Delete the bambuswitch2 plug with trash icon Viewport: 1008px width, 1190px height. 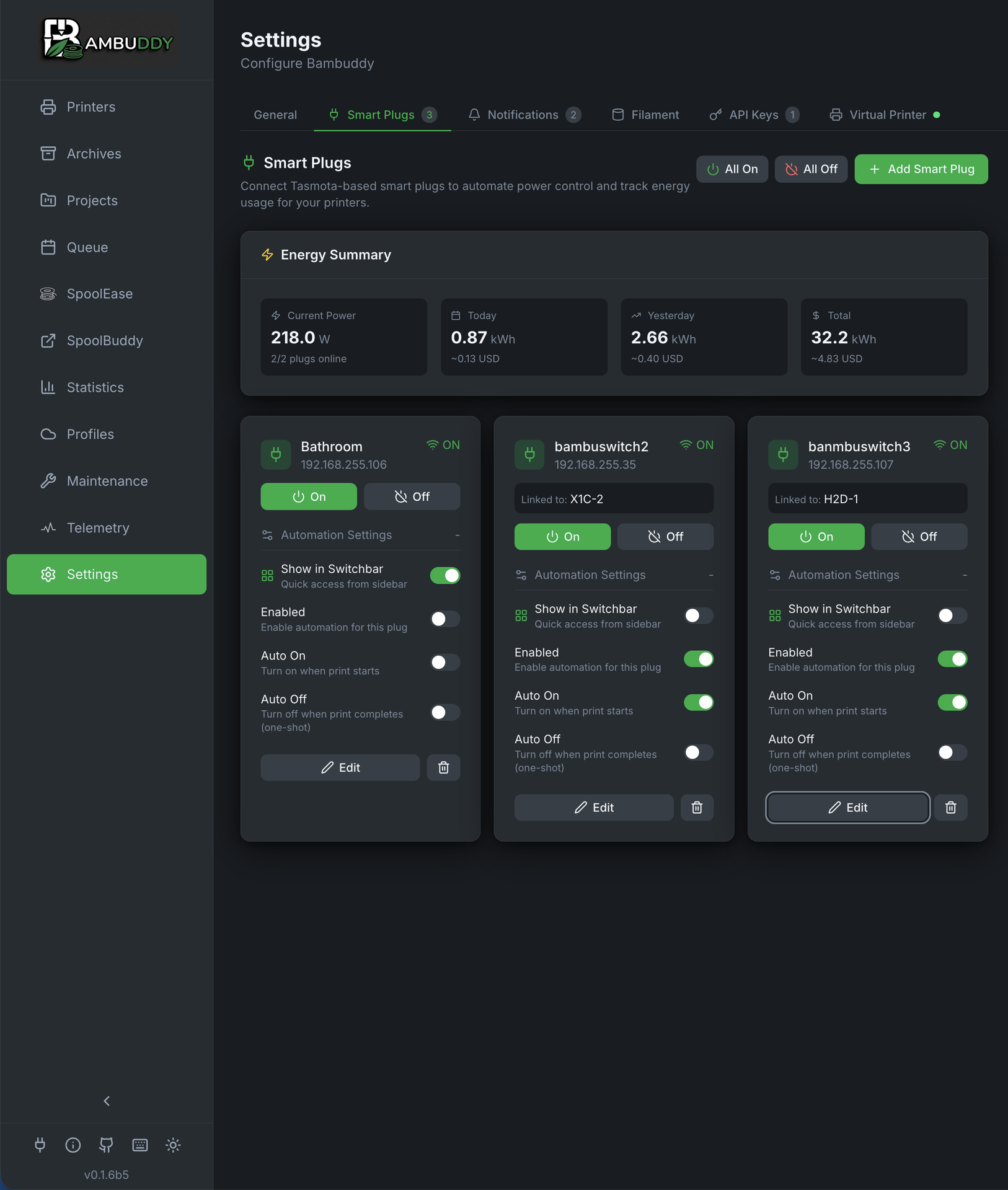coord(697,807)
